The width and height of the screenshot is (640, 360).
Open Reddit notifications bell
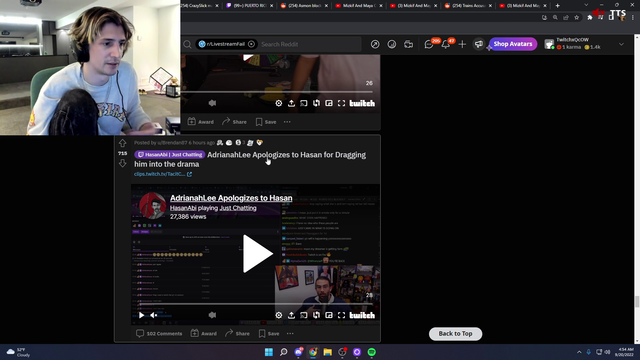445,44
